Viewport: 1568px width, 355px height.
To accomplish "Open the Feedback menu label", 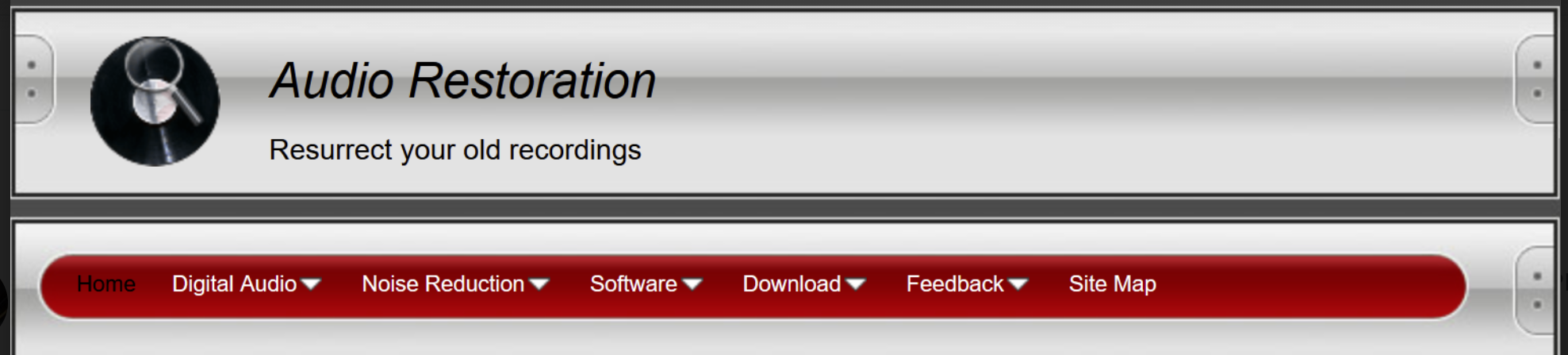I will click(x=955, y=284).
